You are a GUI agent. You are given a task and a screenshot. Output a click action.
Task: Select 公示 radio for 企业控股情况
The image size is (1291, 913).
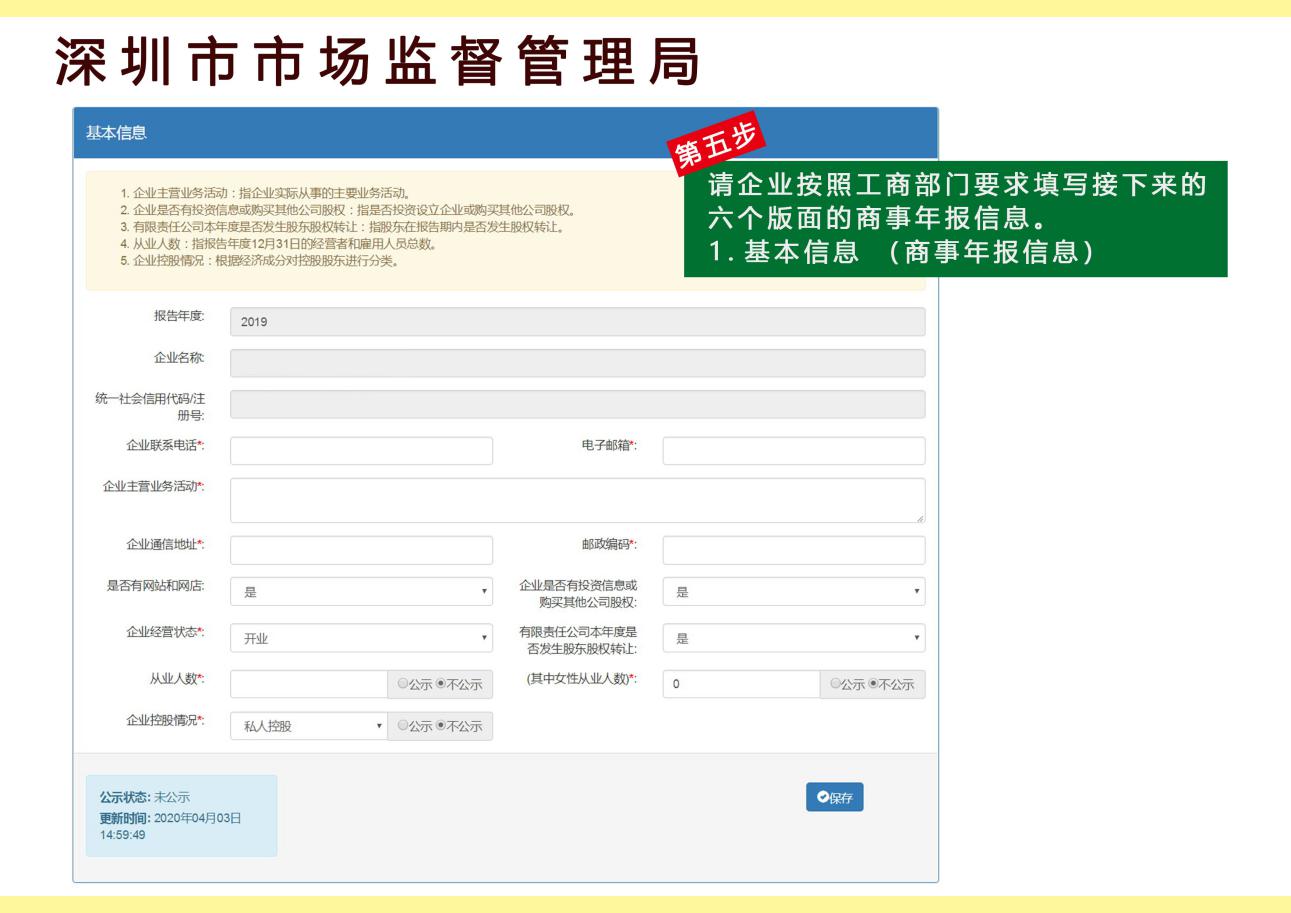coord(403,726)
